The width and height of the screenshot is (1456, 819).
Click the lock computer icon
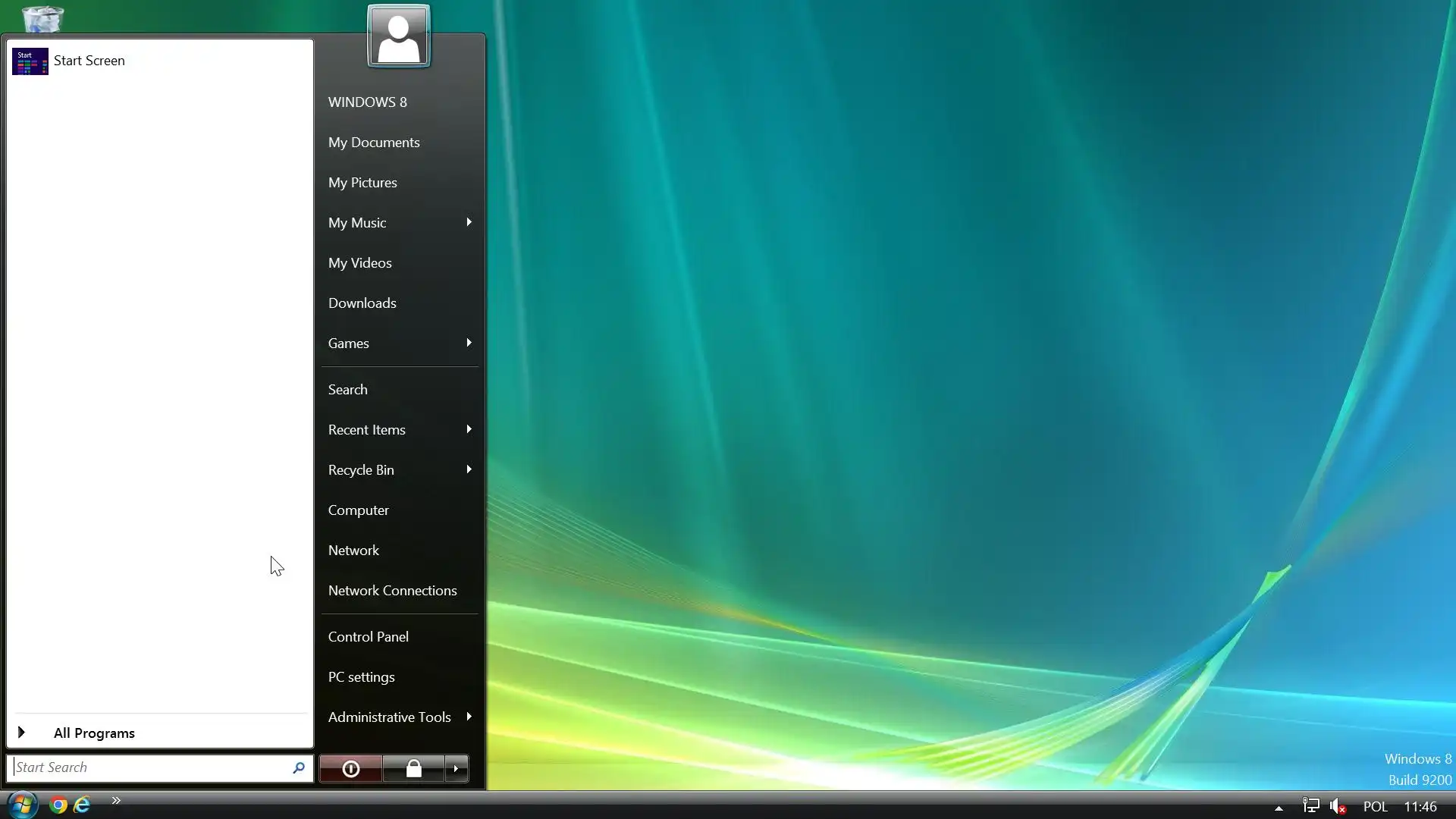[x=413, y=769]
